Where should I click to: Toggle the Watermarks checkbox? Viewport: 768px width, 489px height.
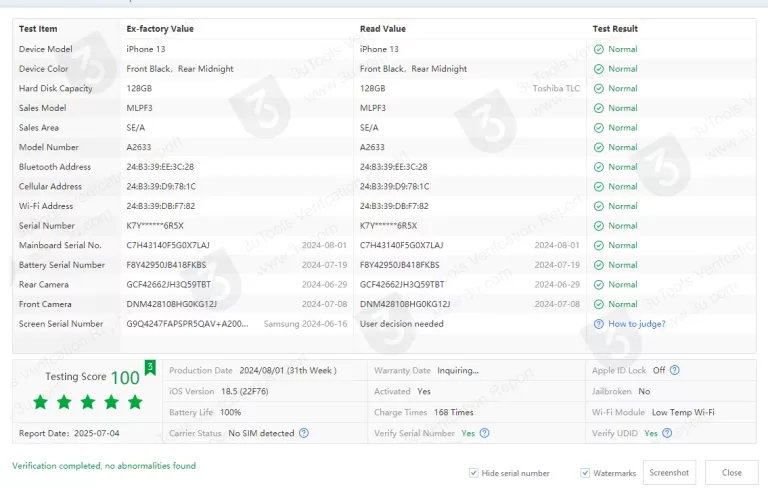(x=585, y=473)
